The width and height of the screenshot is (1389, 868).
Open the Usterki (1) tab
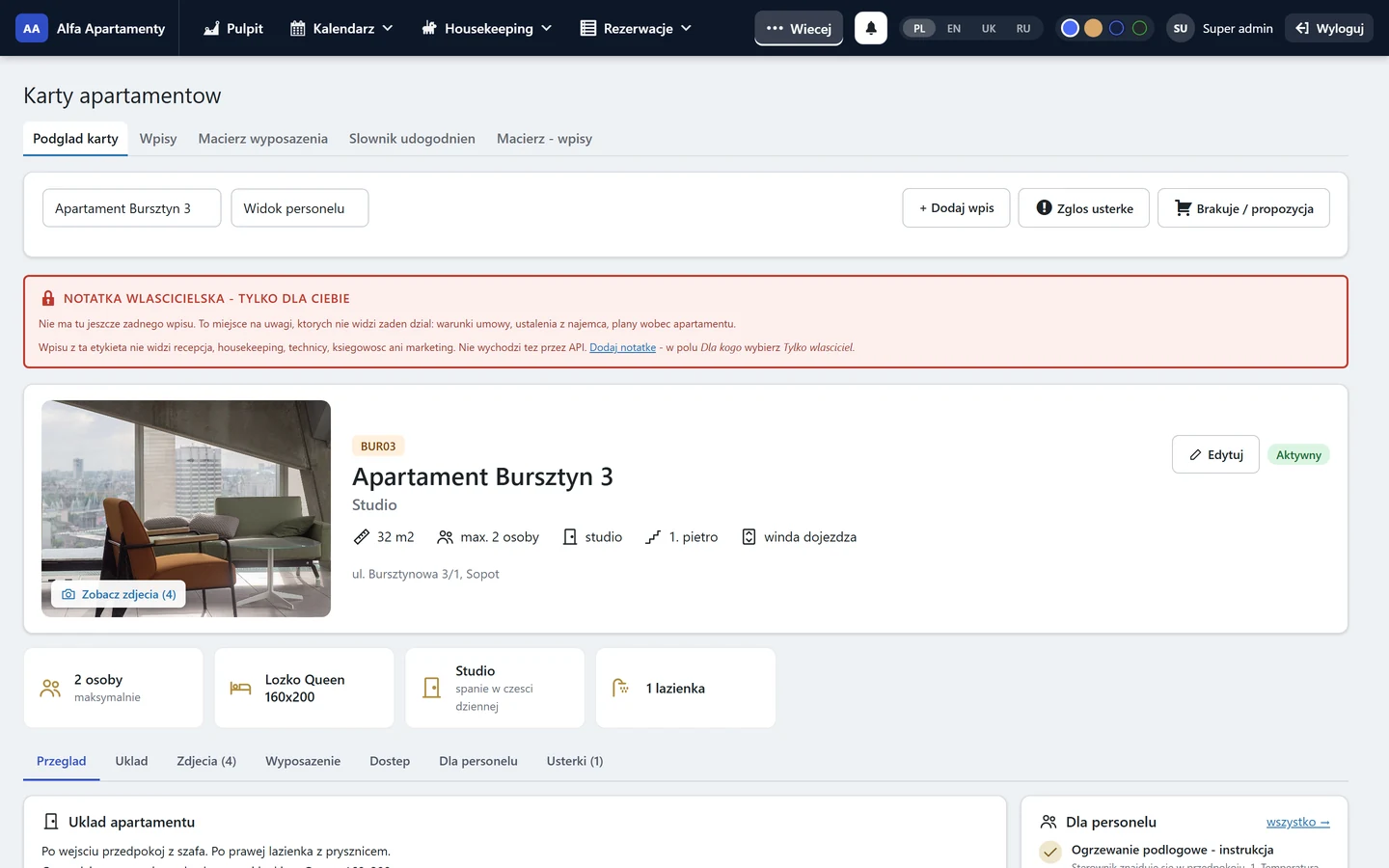[575, 761]
